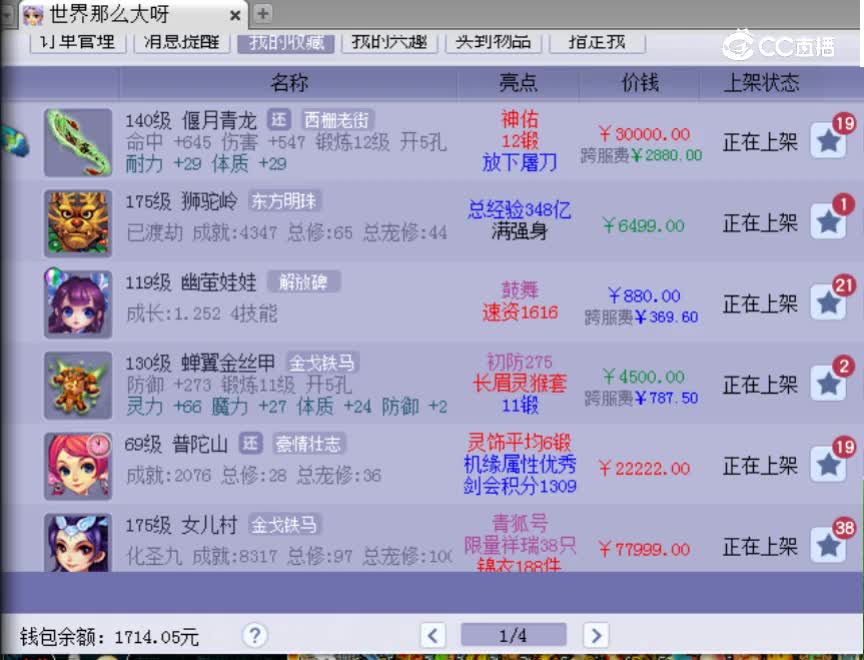The height and width of the screenshot is (660, 864).
Task: Click the 119级 幽萤娃娃 item name
Action: [x=191, y=283]
